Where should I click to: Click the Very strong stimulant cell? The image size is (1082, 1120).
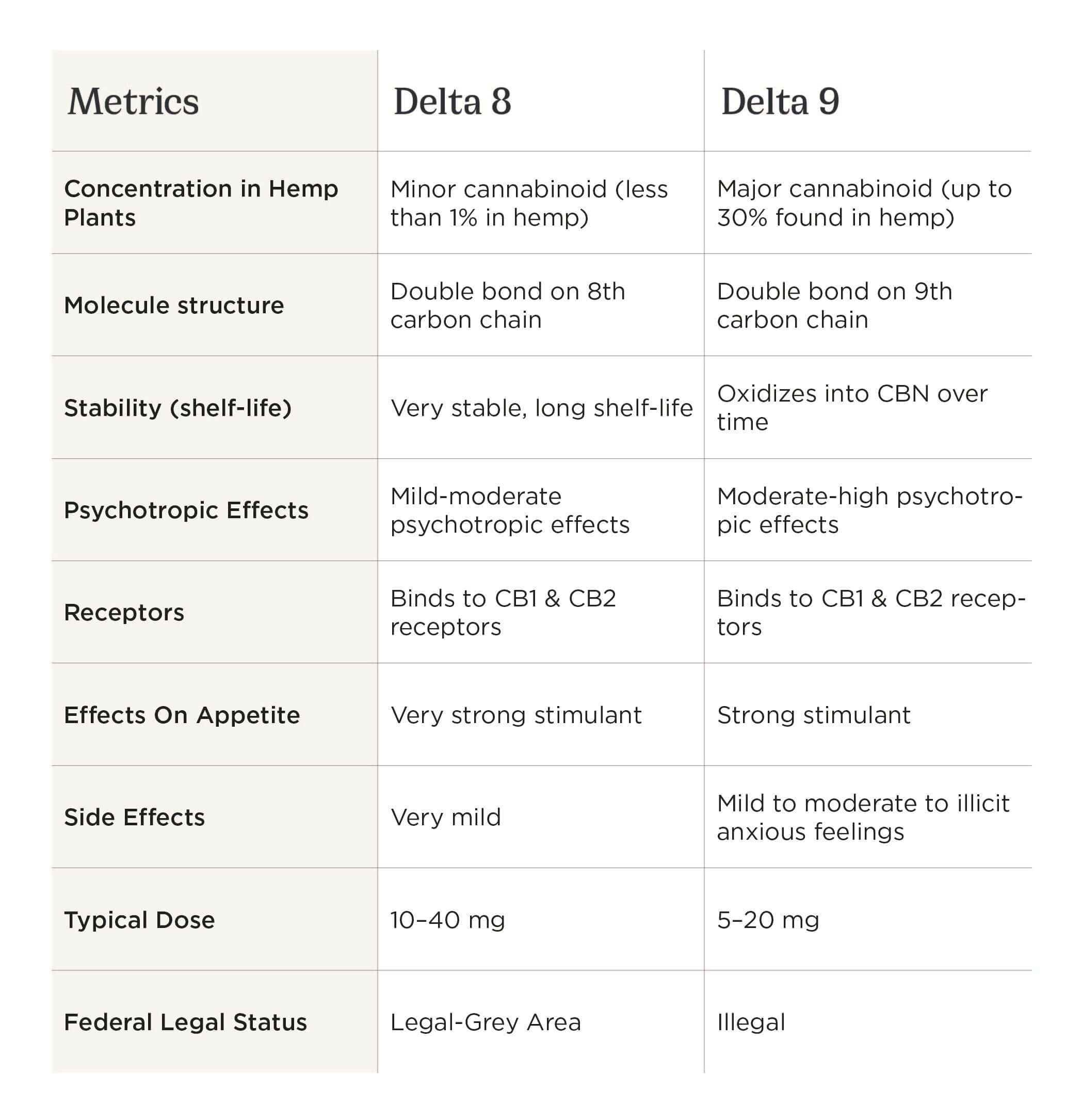(516, 715)
